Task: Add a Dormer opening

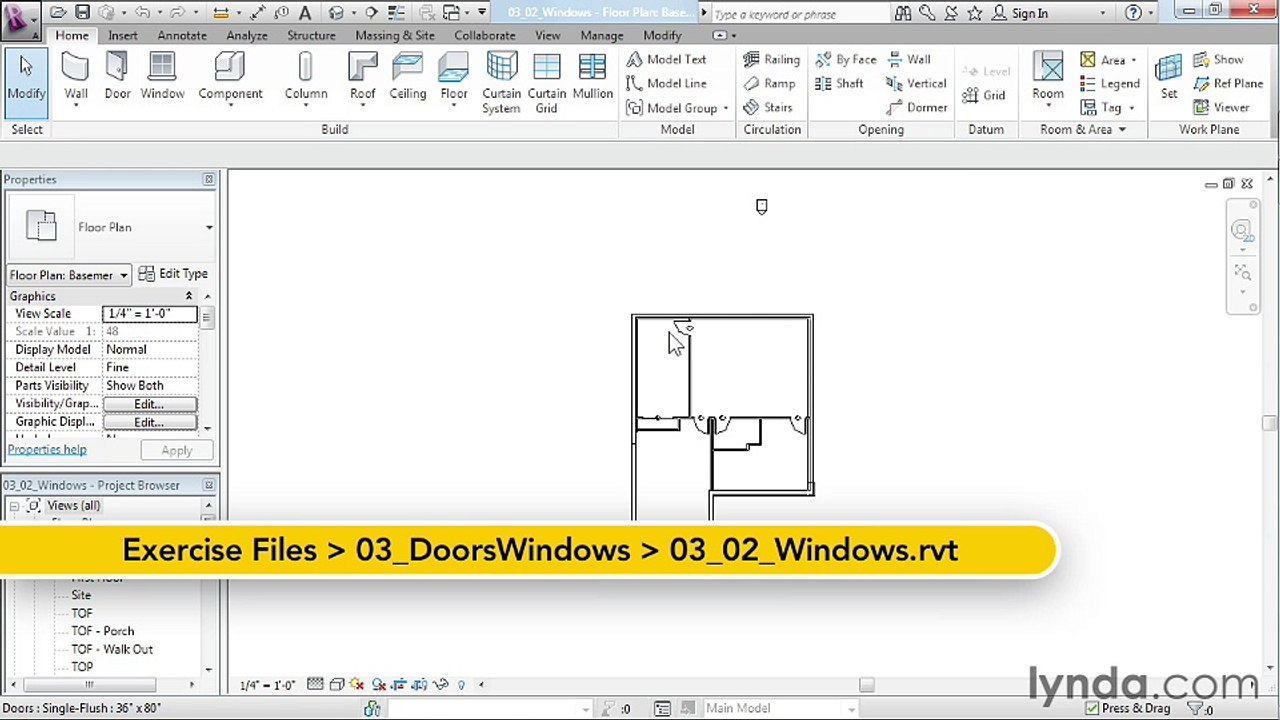Action: [917, 107]
